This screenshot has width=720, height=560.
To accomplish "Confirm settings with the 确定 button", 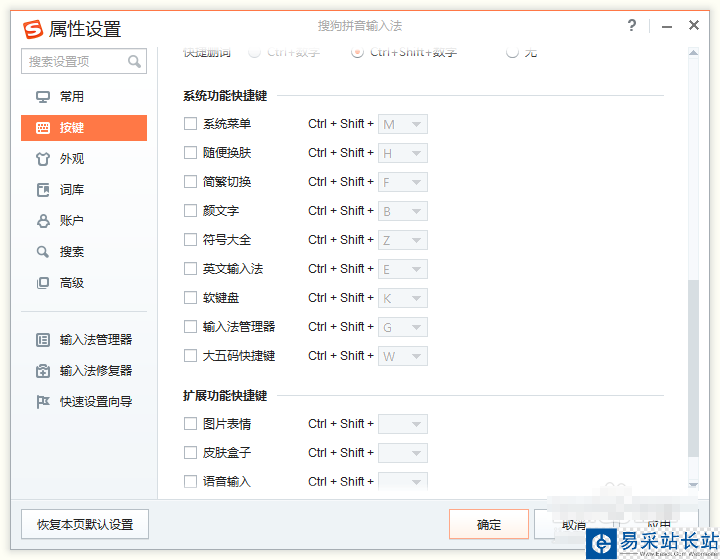I will 489,524.
